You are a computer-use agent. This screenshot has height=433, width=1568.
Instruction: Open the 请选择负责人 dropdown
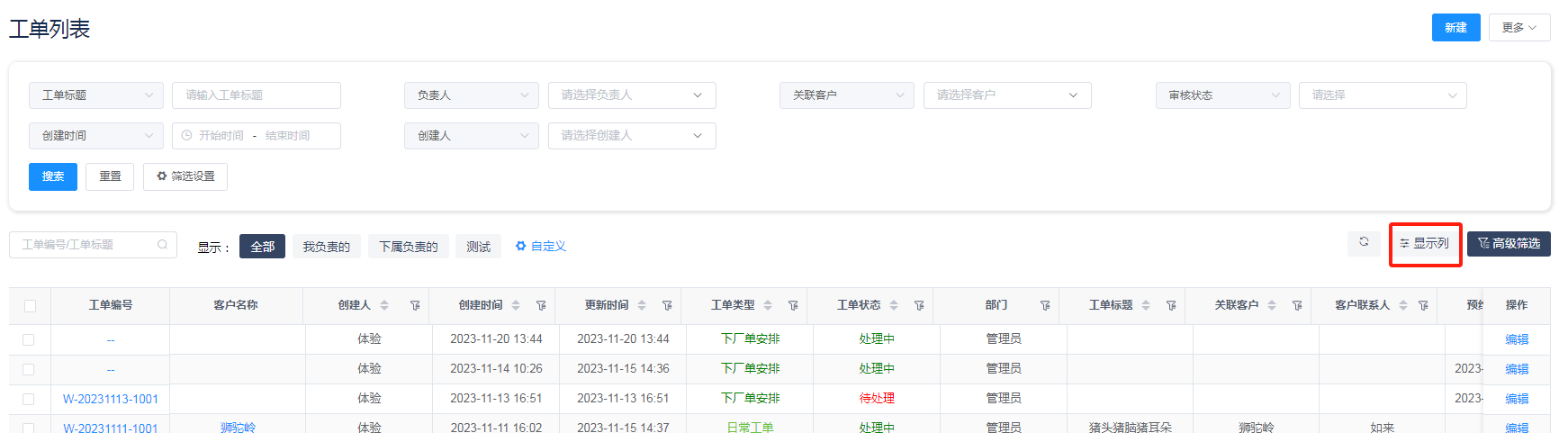pyautogui.click(x=632, y=95)
